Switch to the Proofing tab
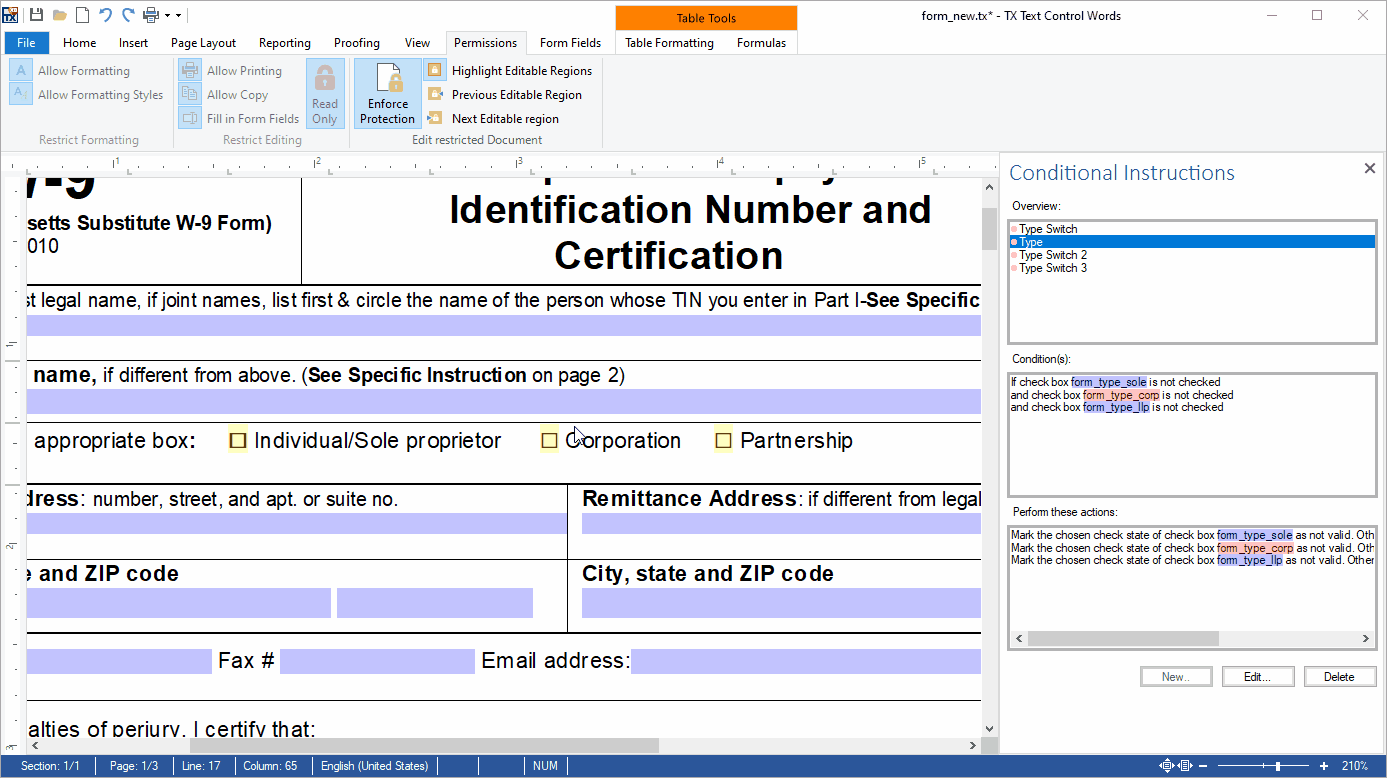Image resolution: width=1387 pixels, height=778 pixels. click(357, 43)
